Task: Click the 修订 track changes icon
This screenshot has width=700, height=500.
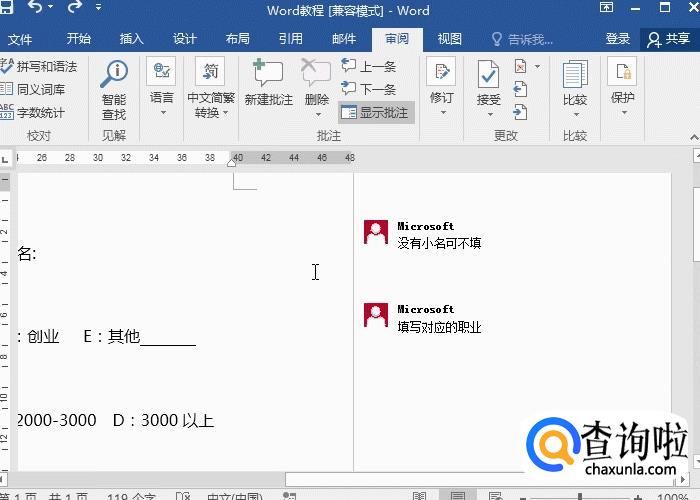Action: (441, 71)
